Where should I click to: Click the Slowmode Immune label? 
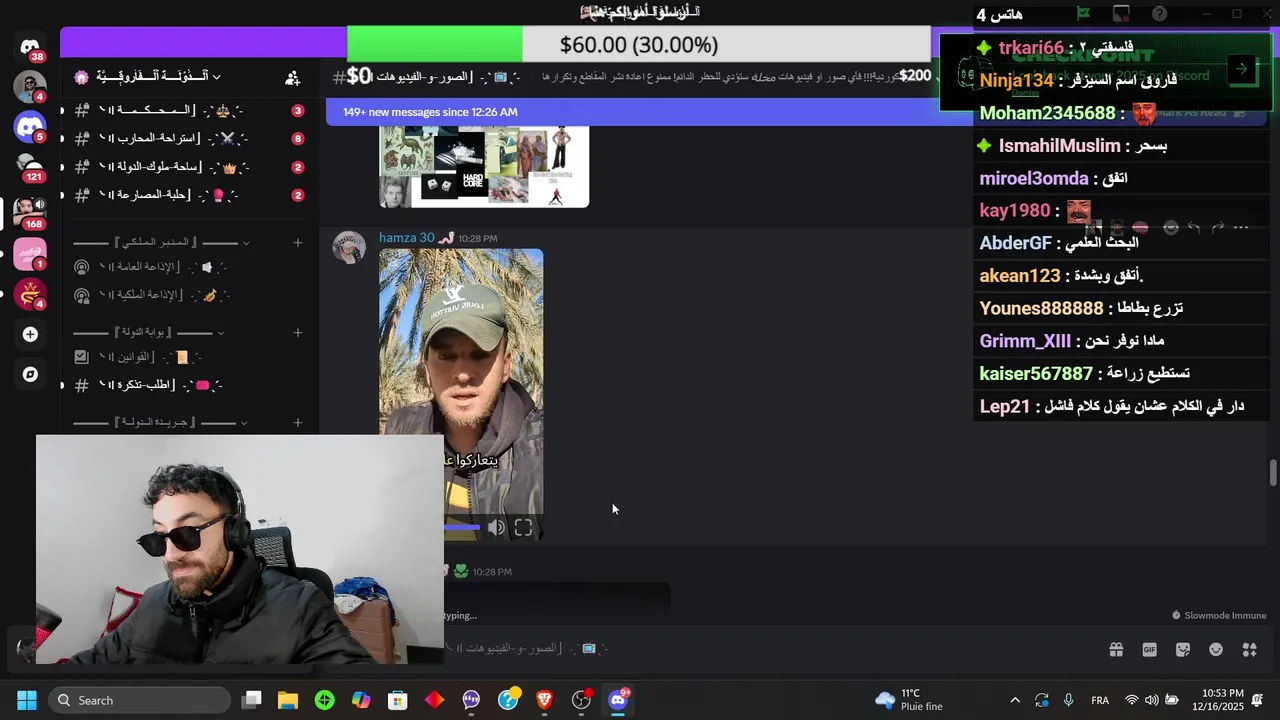(1219, 616)
